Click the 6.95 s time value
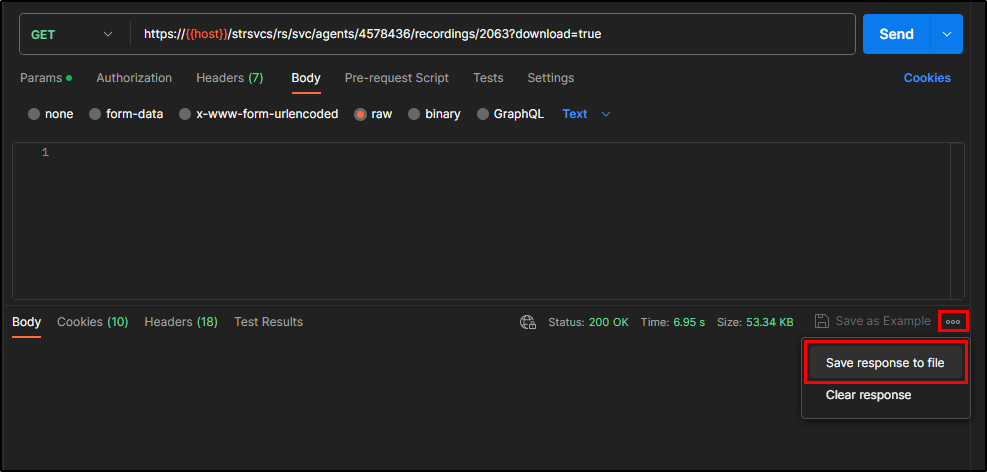This screenshot has width=987, height=472. [689, 322]
